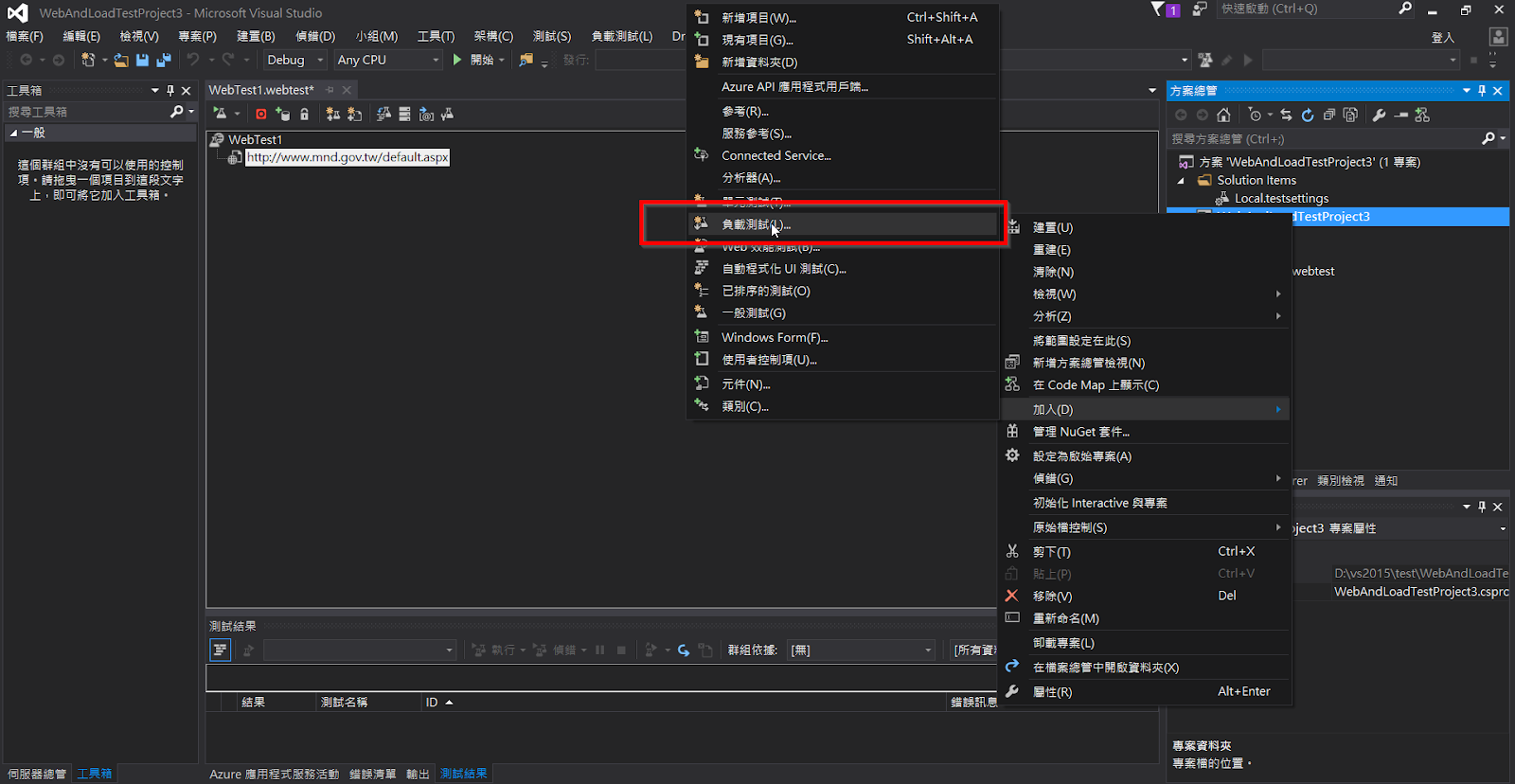Click the lock credentials icon in the webtest toolbar
This screenshot has height=784, width=1515.
click(304, 114)
